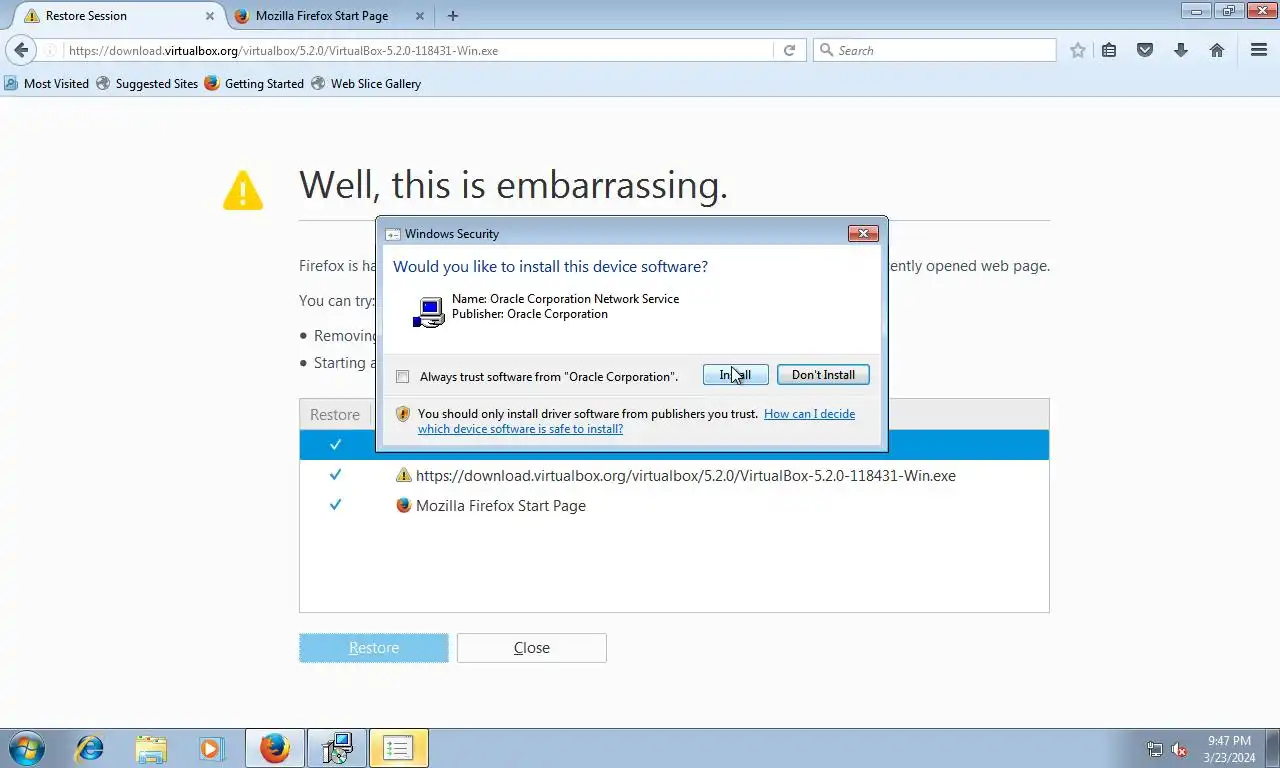Open Windows Media Player taskbar icon
This screenshot has width=1280, height=768.
tap(211, 748)
